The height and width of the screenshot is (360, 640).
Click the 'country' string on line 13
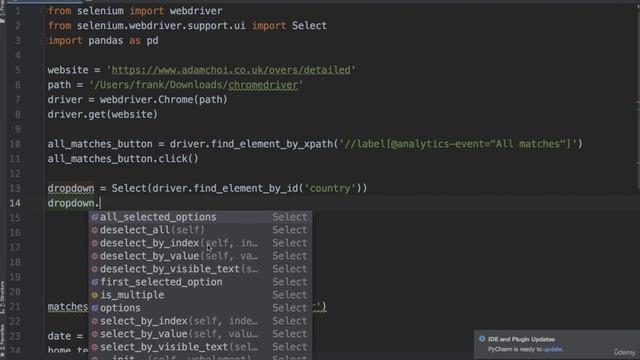(x=330, y=189)
